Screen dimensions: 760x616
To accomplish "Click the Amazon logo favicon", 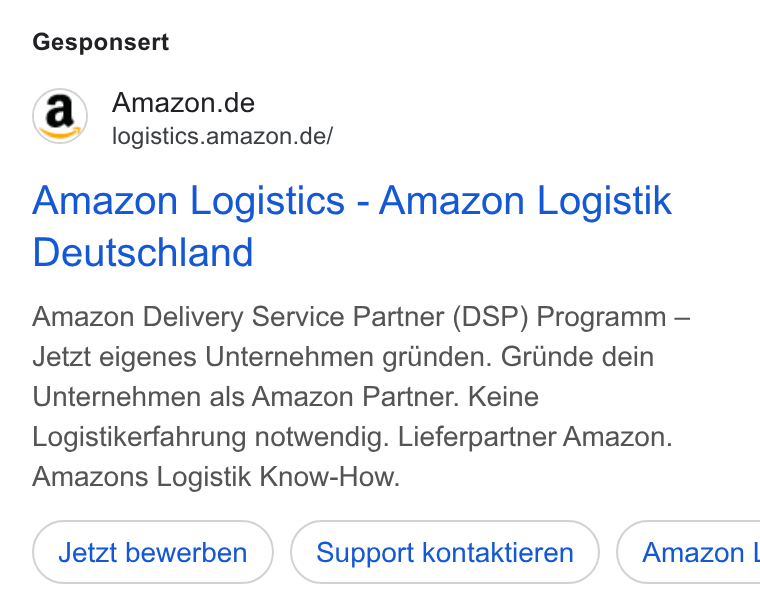I will pos(60,116).
